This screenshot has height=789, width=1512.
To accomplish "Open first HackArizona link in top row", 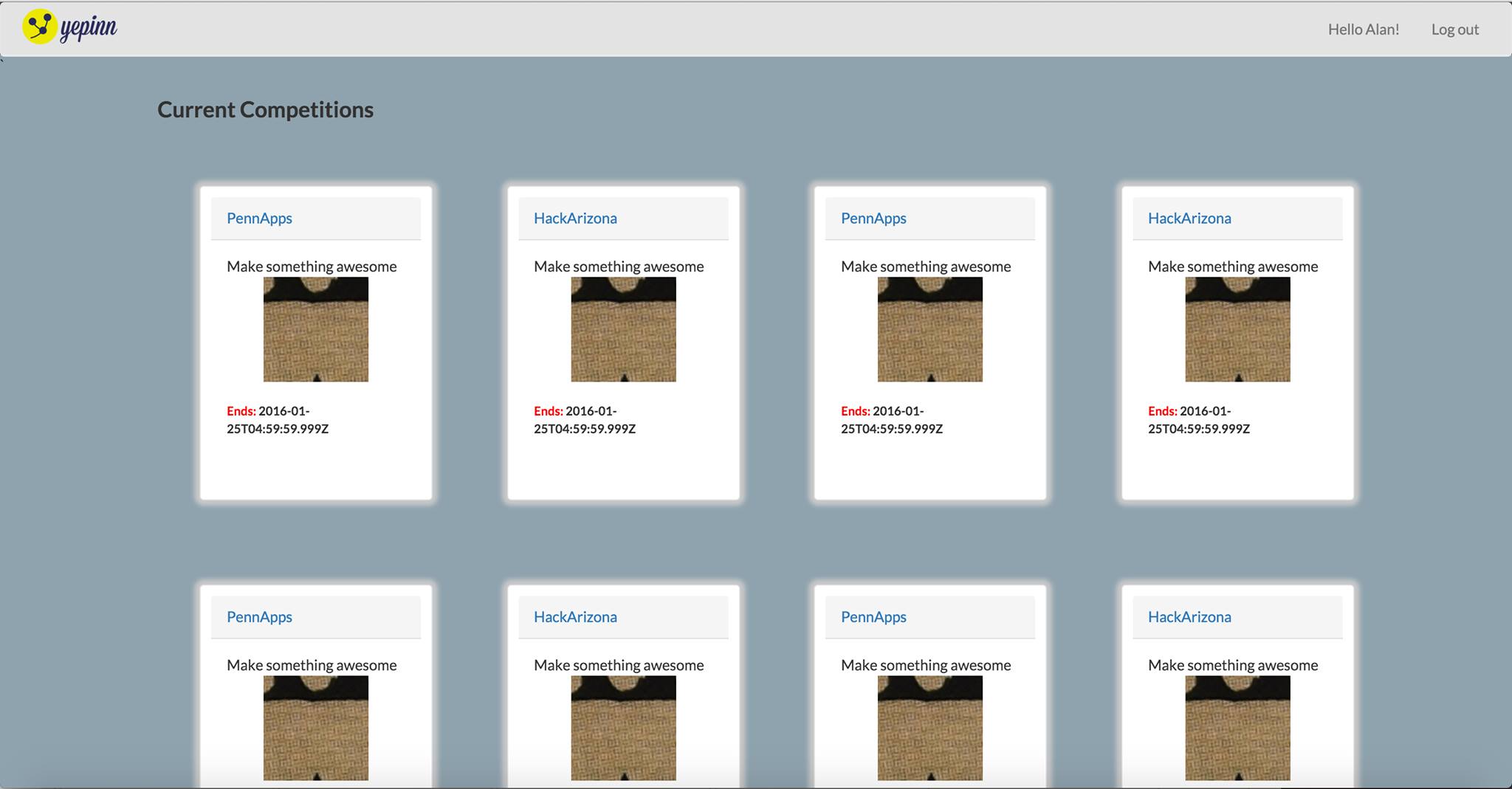I will point(575,218).
